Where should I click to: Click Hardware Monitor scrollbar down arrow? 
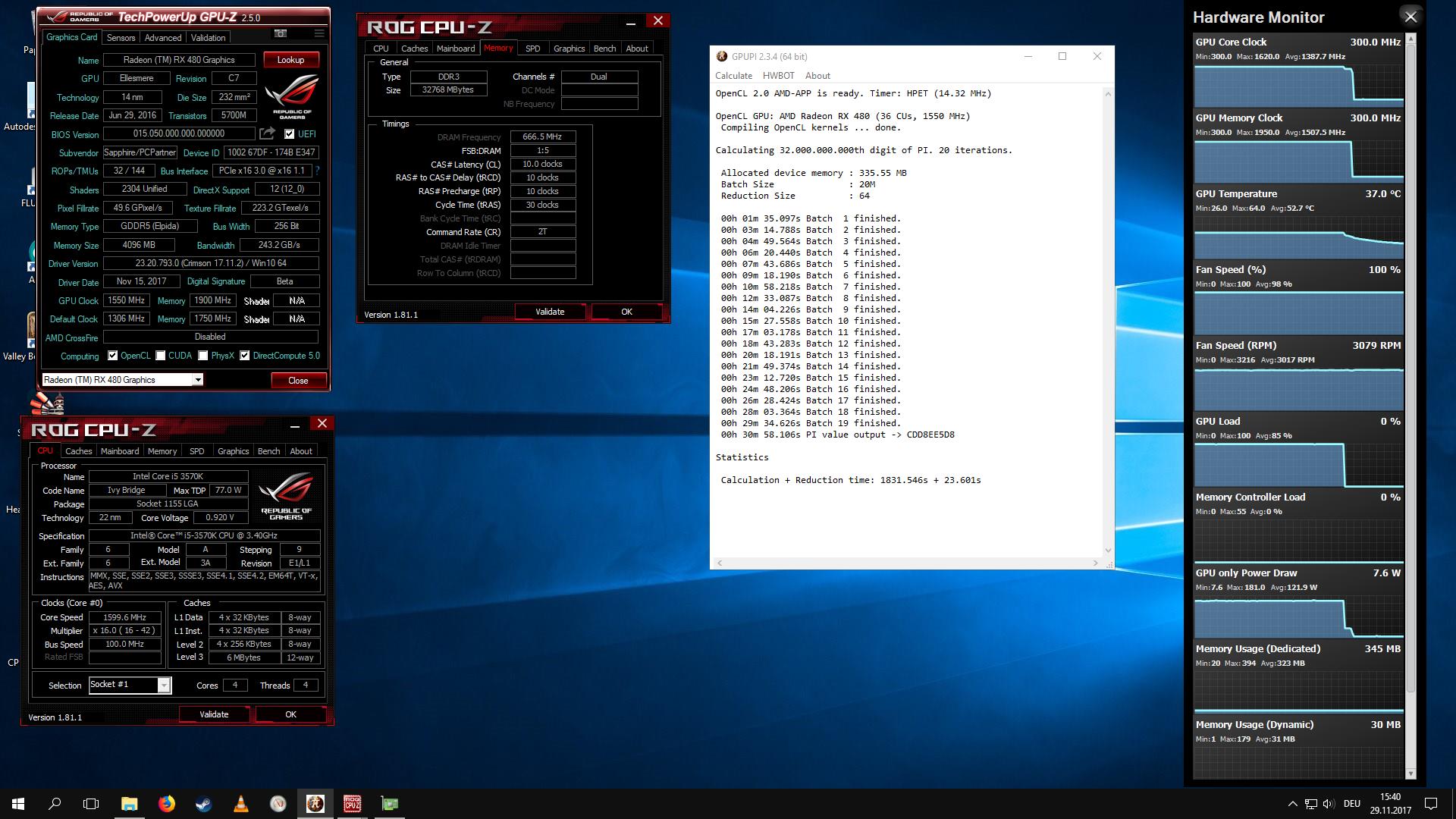click(x=1410, y=773)
